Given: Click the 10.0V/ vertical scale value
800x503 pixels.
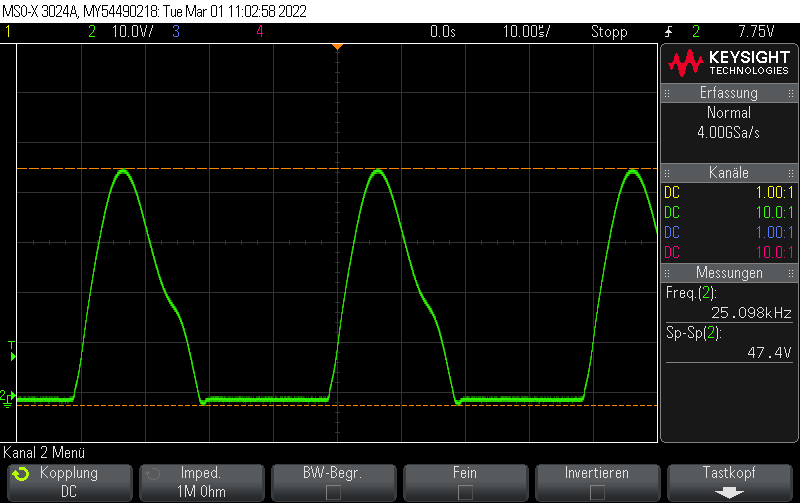Looking at the screenshot, I should (x=132, y=32).
